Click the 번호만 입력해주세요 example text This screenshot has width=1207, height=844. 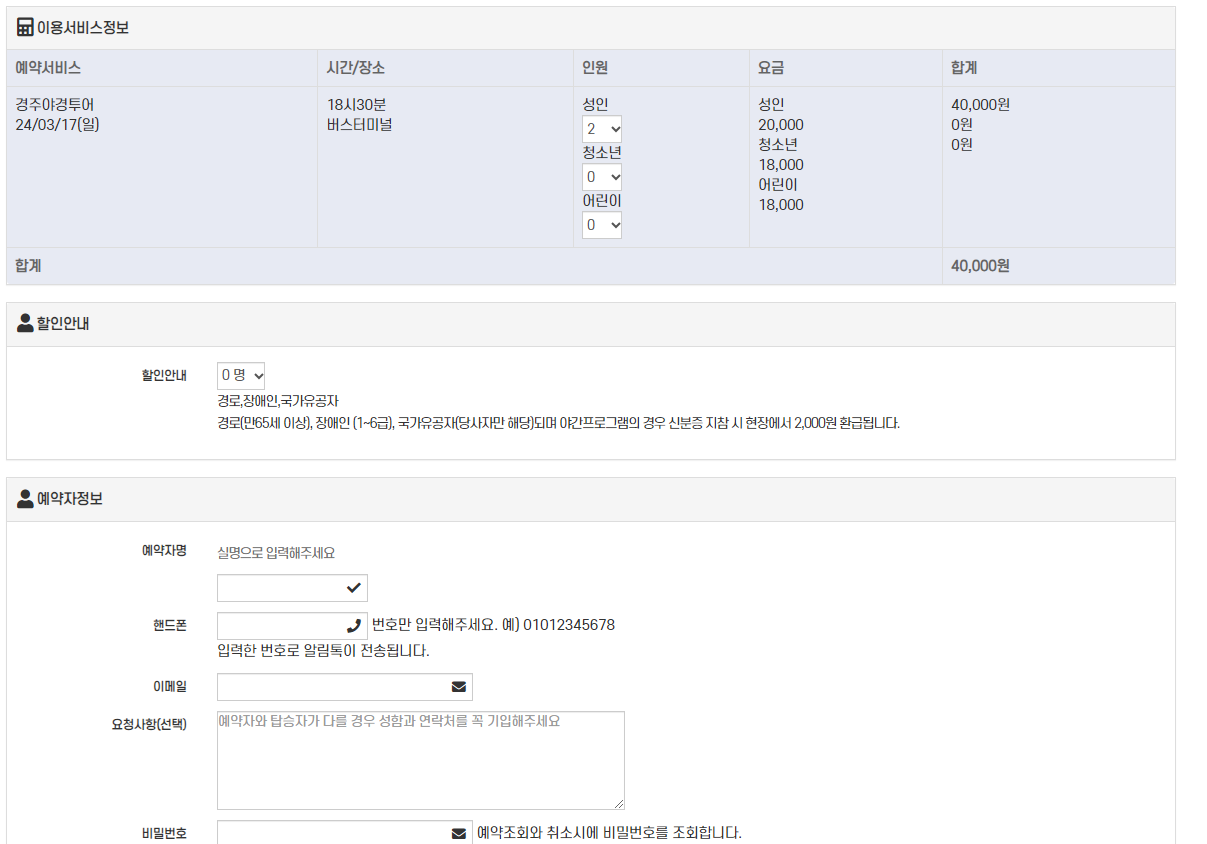[494, 625]
